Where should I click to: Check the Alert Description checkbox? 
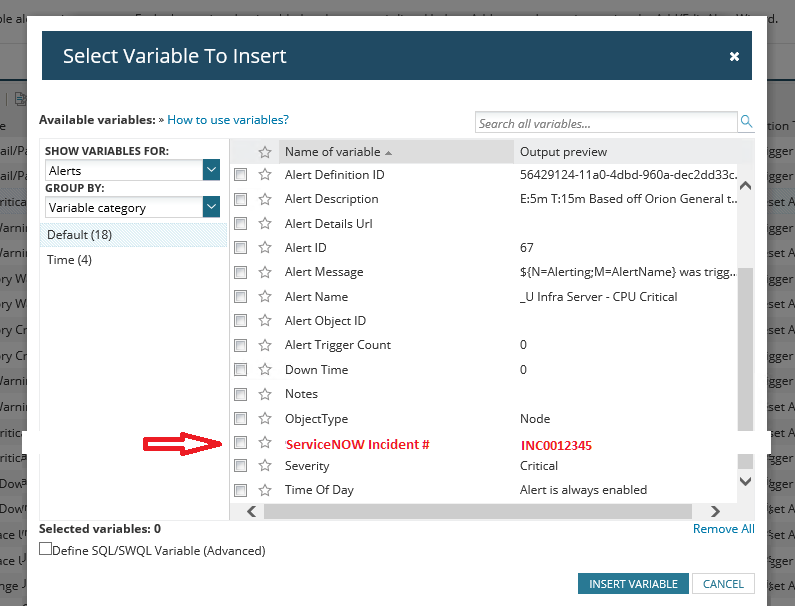240,199
